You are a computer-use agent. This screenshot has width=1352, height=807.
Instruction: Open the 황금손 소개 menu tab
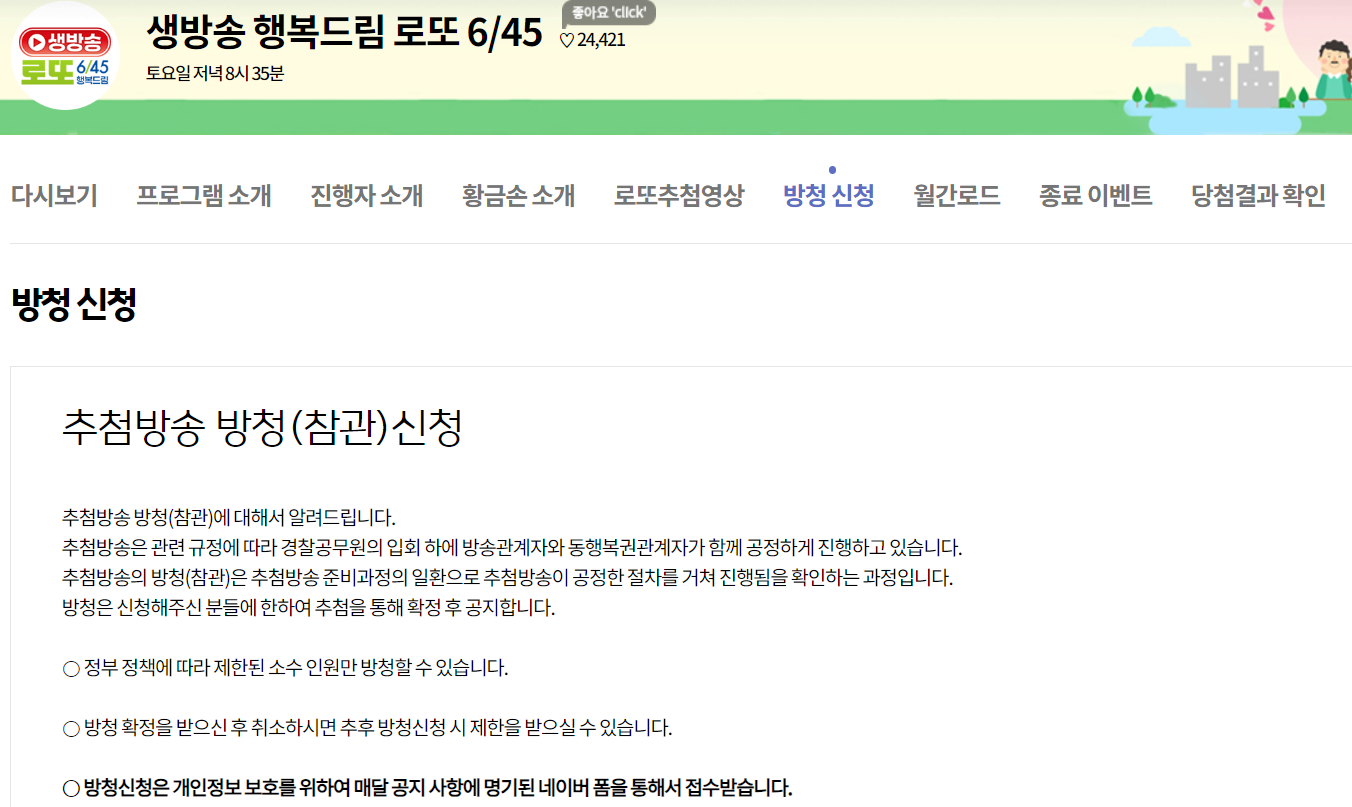(x=519, y=195)
